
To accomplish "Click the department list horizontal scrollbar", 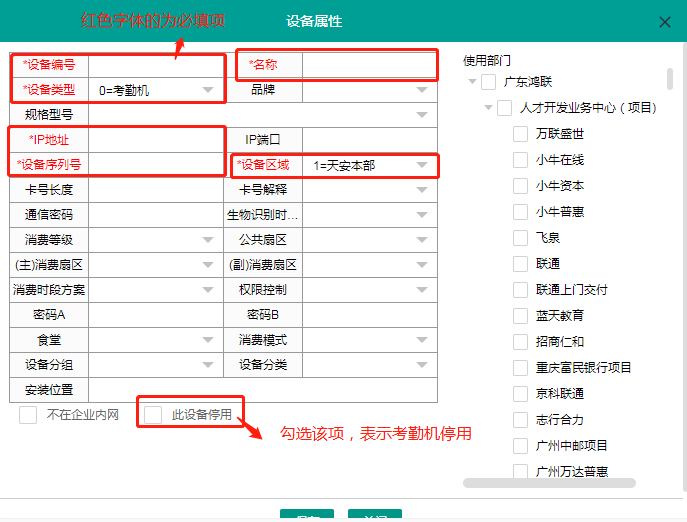I will click(x=549, y=483).
